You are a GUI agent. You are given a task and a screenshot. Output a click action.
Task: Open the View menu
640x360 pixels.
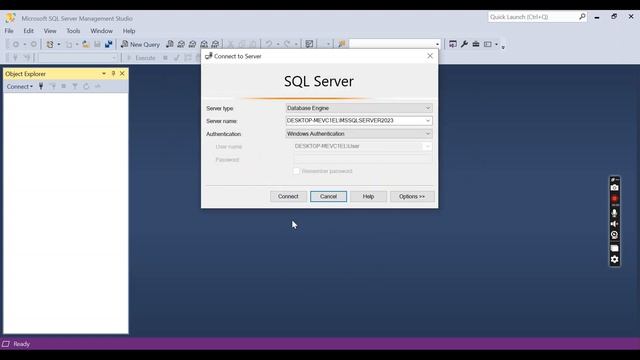pyautogui.click(x=50, y=31)
